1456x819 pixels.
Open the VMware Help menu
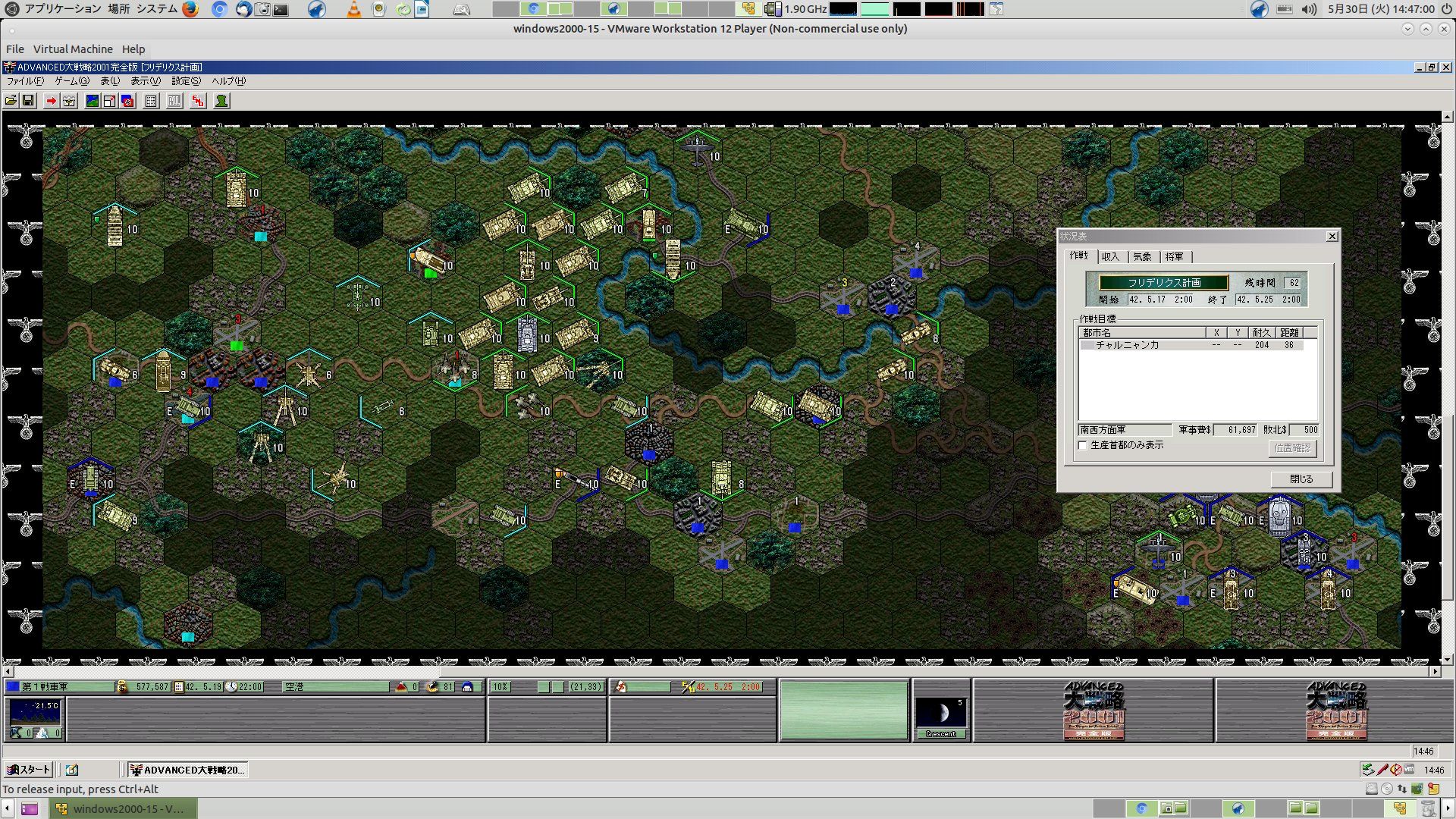click(x=133, y=49)
